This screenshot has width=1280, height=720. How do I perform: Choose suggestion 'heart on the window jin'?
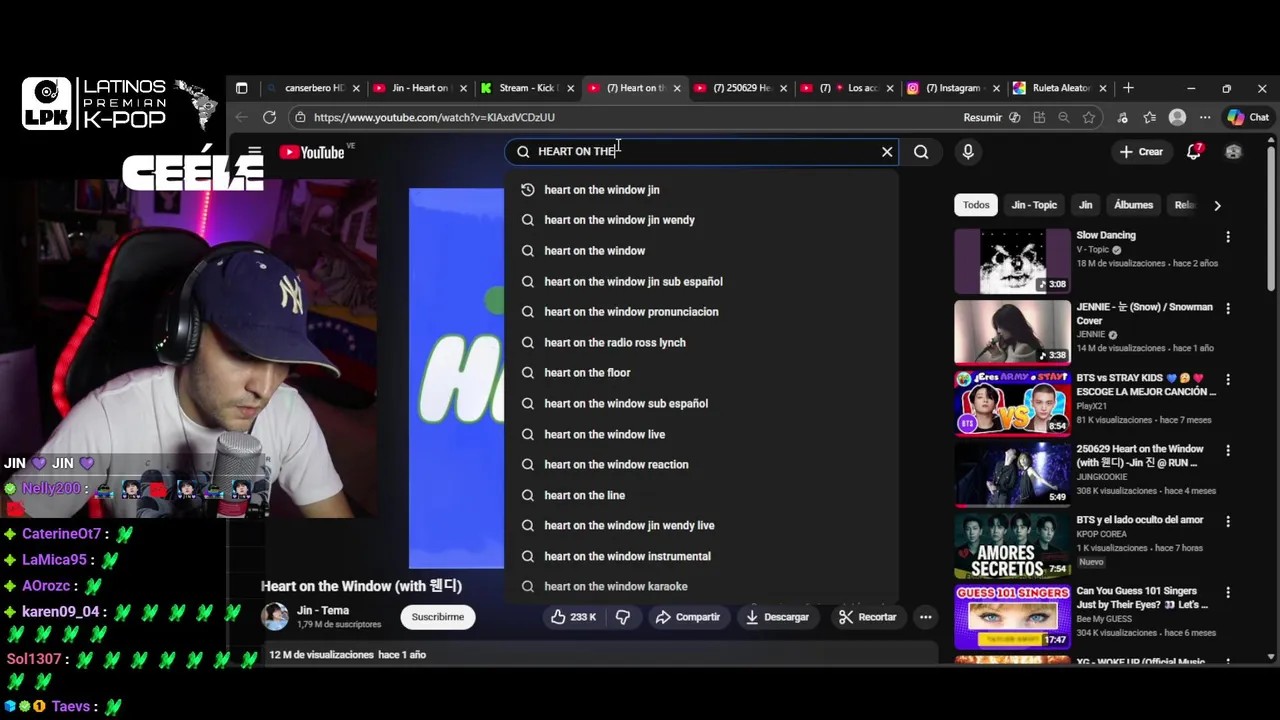[700, 190]
